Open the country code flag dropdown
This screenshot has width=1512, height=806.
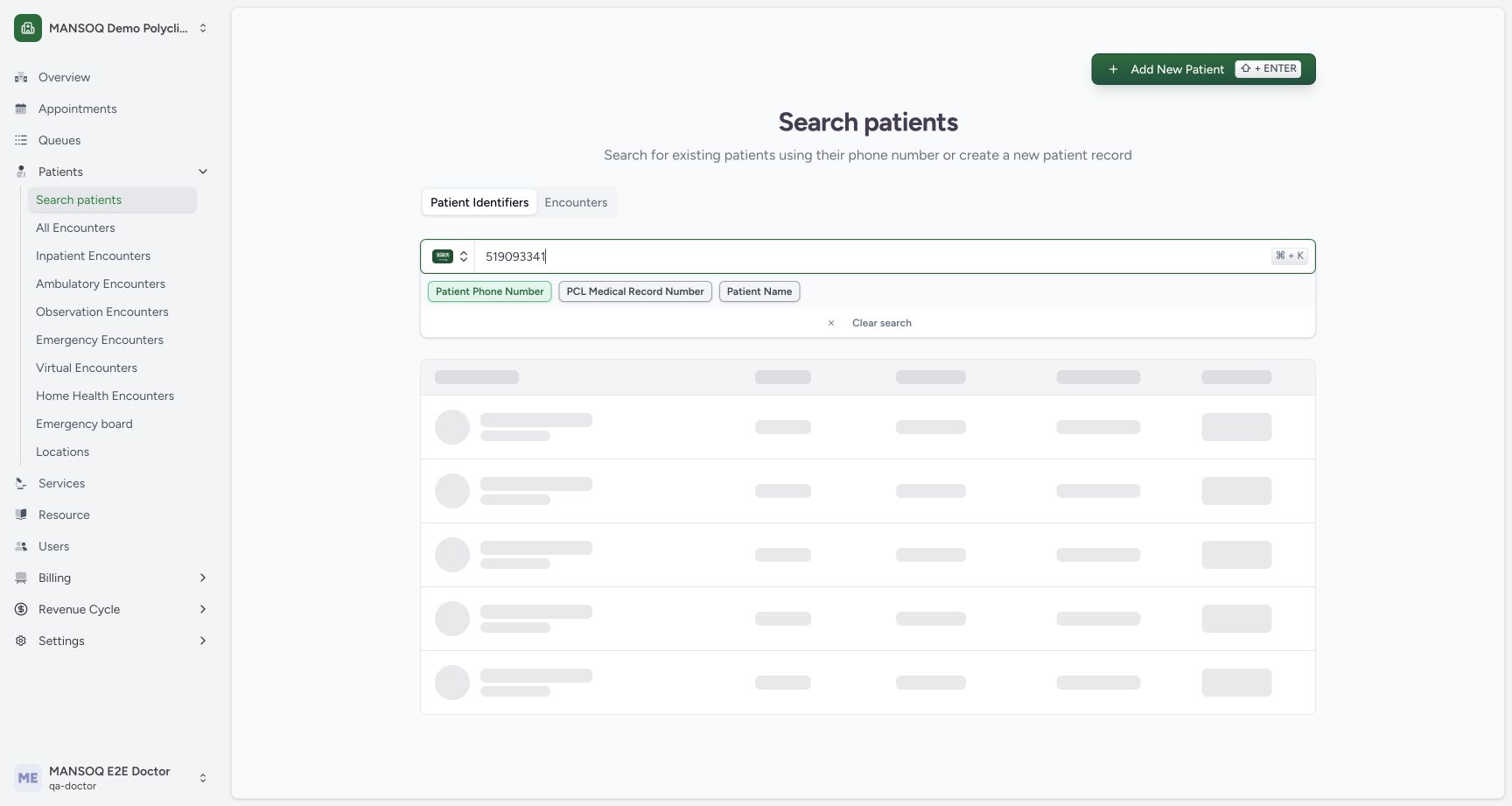[x=450, y=256]
